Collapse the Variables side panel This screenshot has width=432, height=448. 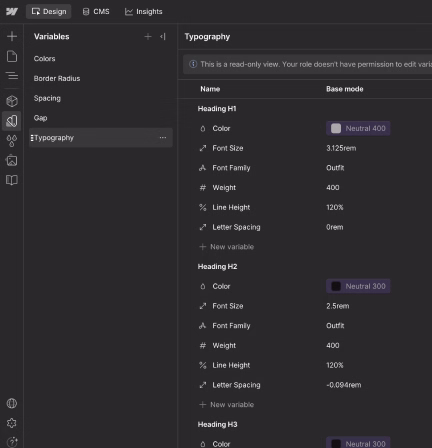click(163, 37)
